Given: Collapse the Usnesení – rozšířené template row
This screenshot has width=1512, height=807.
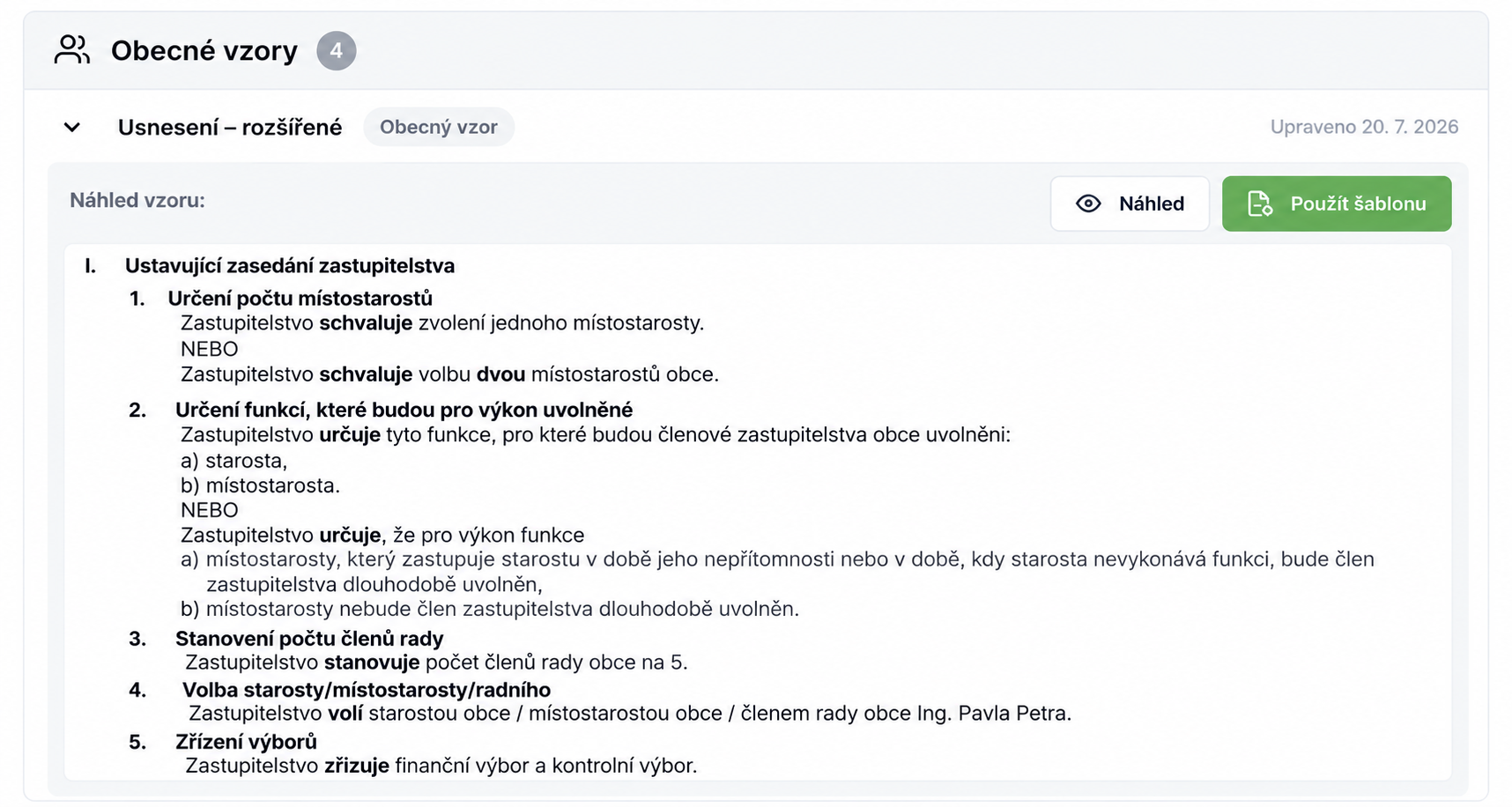Looking at the screenshot, I should (72, 128).
